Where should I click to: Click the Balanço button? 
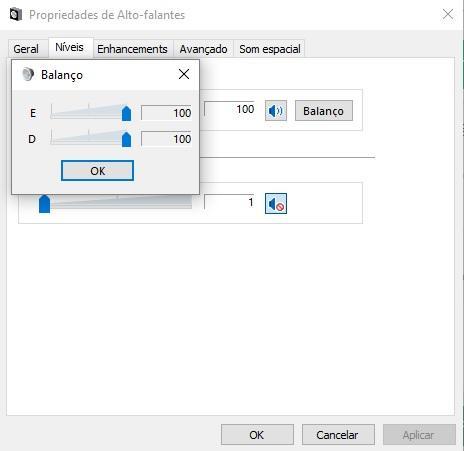point(324,111)
